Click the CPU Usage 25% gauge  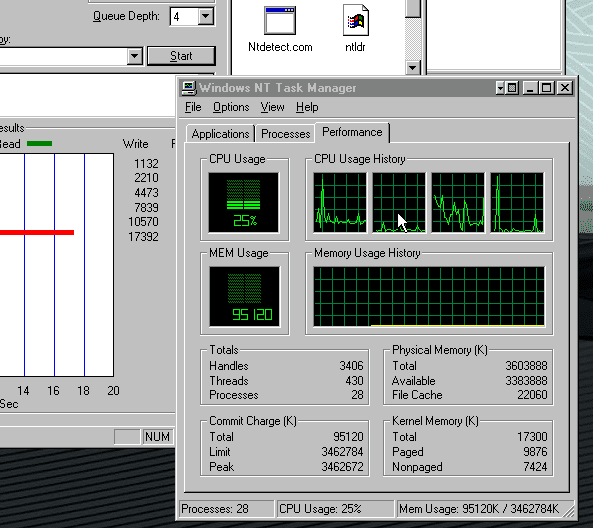pyautogui.click(x=244, y=202)
